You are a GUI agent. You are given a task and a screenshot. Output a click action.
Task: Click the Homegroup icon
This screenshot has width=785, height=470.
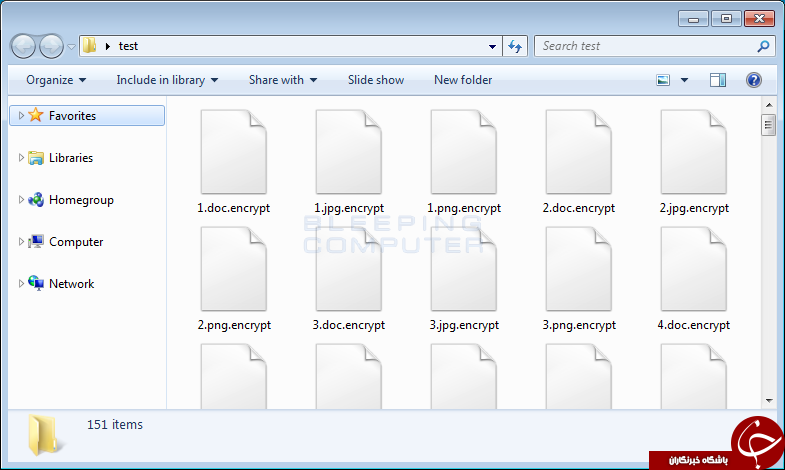click(x=36, y=200)
